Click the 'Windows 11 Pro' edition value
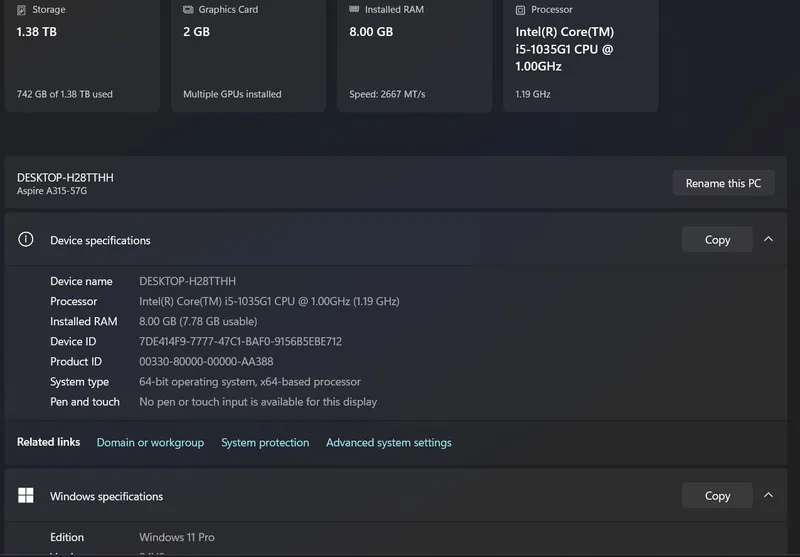The image size is (800, 557). point(177,538)
